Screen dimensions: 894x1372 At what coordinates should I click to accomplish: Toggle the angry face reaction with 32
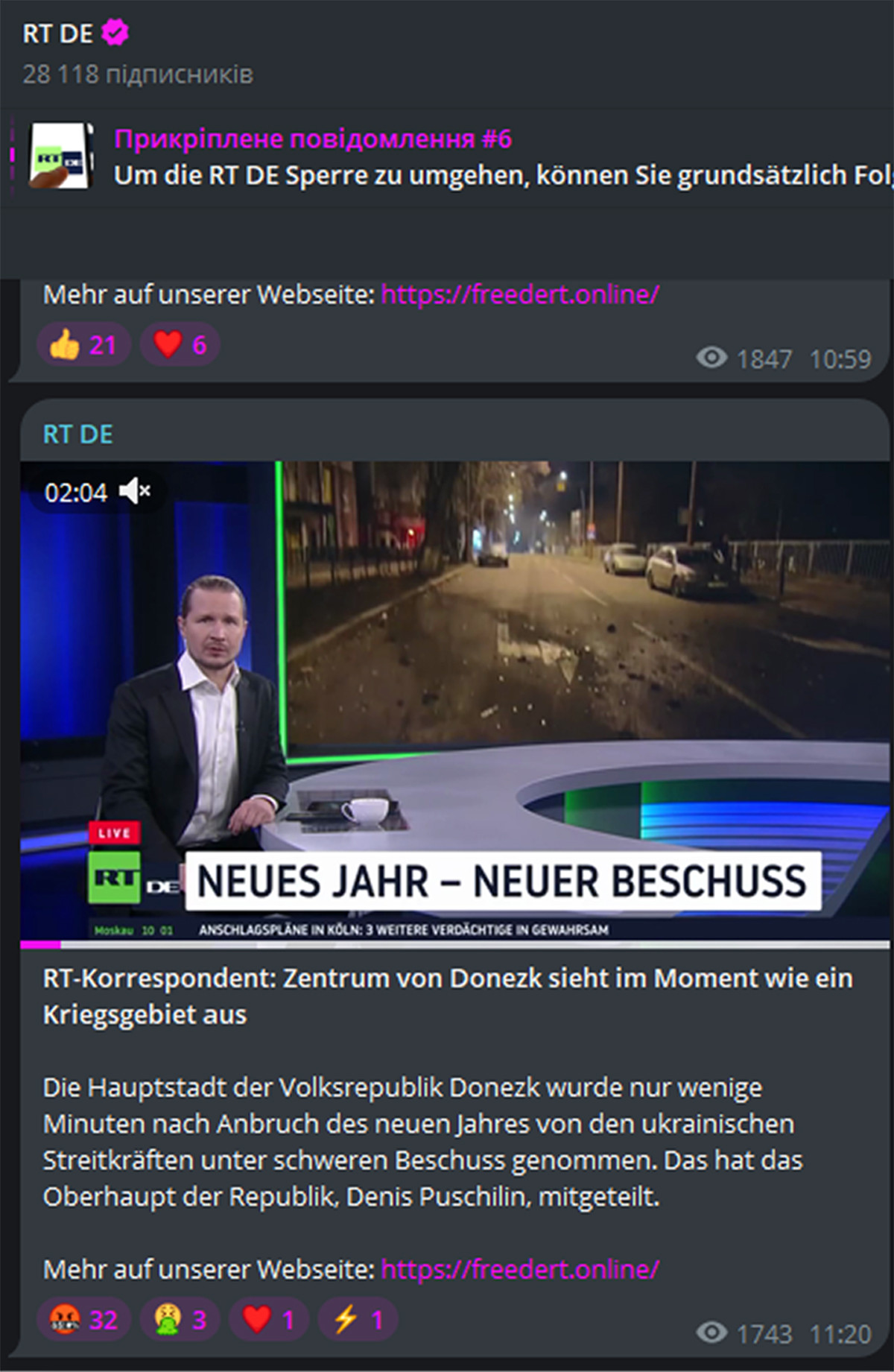pos(83,1319)
